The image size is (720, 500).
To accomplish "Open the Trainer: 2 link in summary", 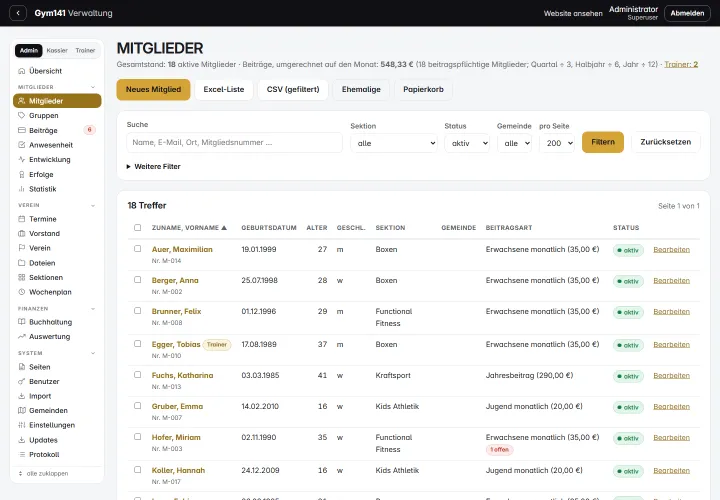I will (681, 64).
